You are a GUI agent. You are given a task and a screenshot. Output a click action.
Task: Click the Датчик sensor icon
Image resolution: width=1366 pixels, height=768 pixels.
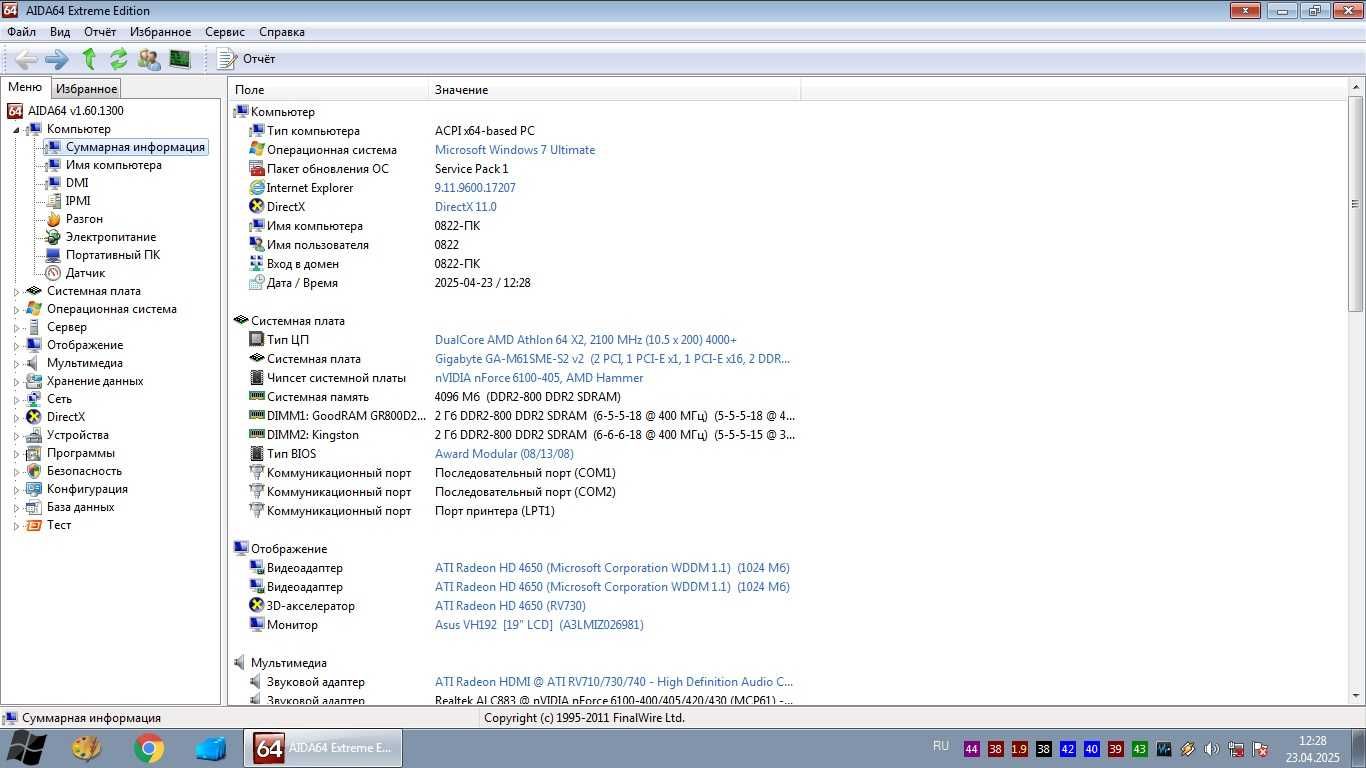(x=53, y=273)
